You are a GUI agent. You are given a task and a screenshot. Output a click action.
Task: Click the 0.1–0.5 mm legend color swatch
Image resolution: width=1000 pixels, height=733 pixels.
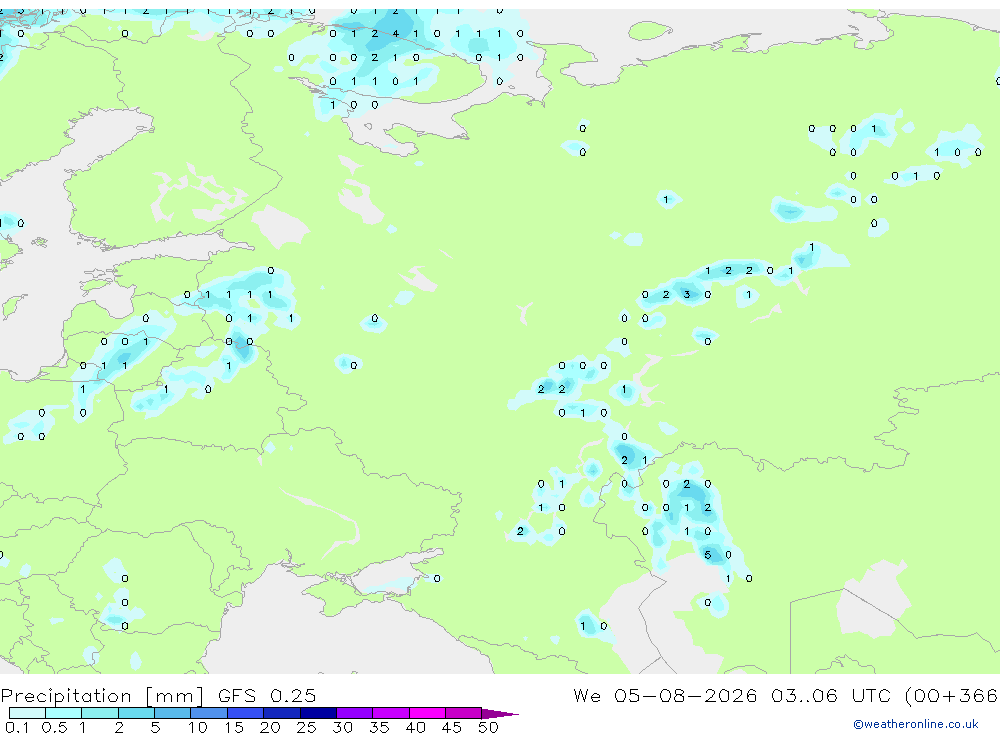[27, 713]
